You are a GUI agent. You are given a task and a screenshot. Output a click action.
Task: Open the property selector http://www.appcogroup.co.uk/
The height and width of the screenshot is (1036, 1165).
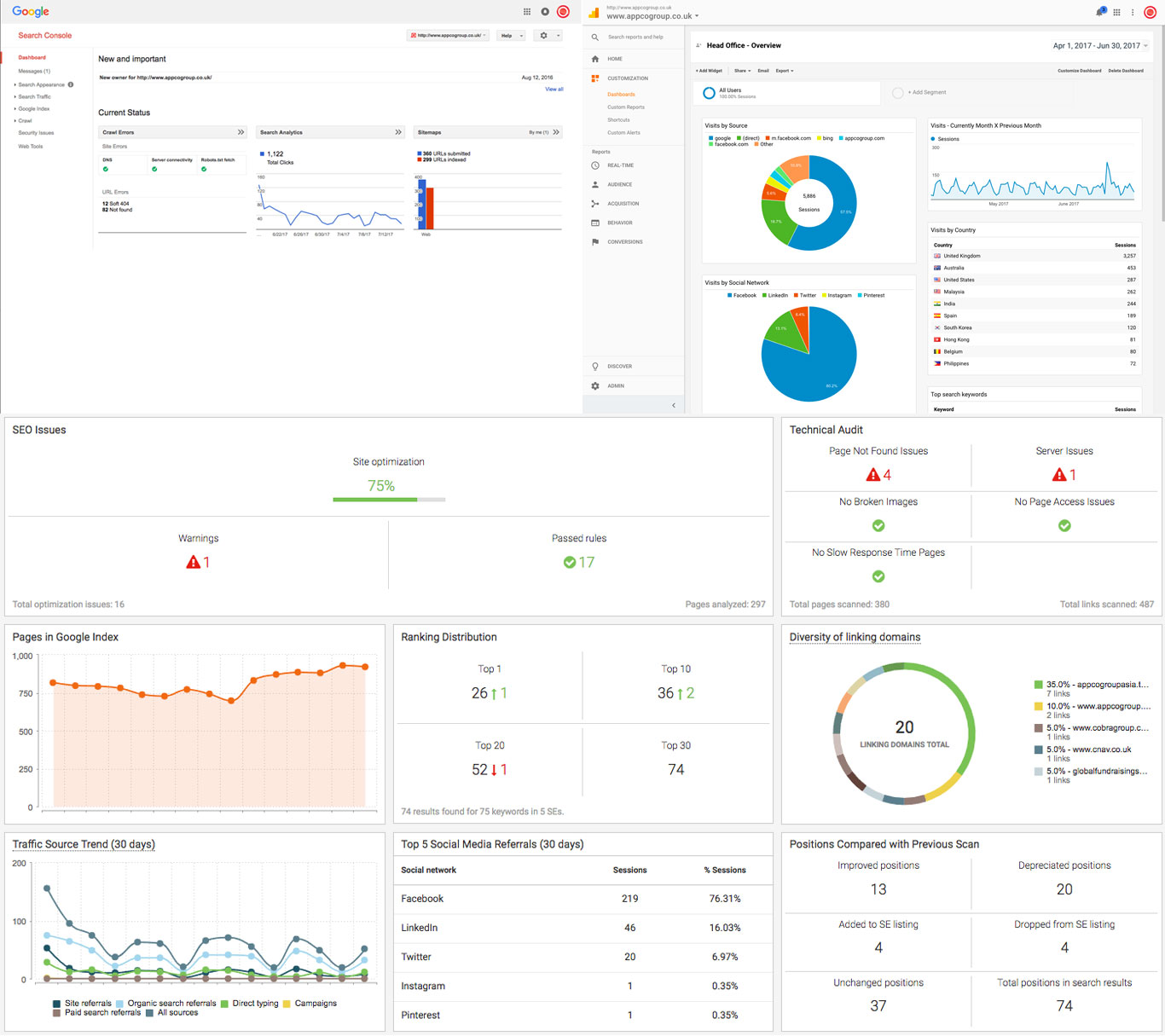tap(448, 36)
